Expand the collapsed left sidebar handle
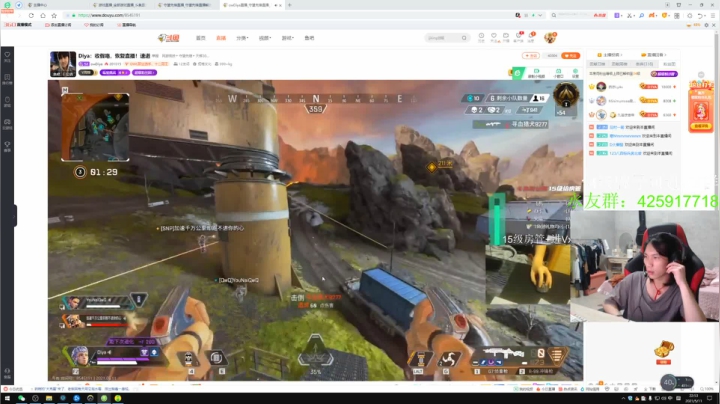The image size is (720, 404). tap(15, 216)
